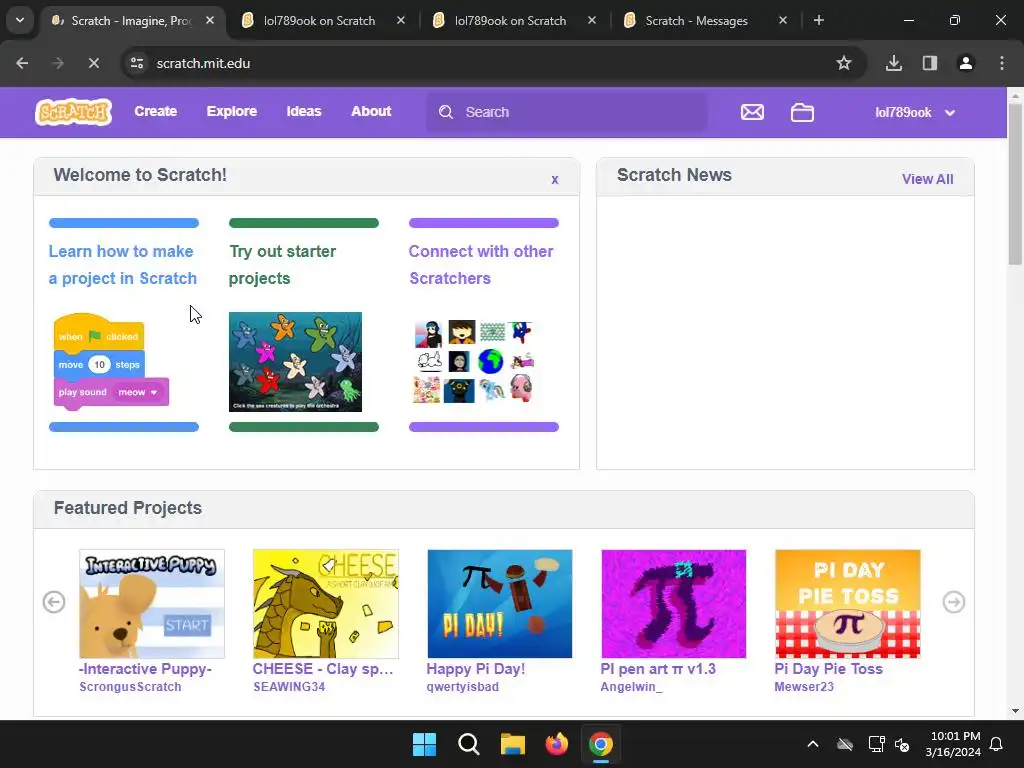Open CHEESE - Clay sp... project title
Viewport: 1024px width, 768px height.
click(x=323, y=669)
